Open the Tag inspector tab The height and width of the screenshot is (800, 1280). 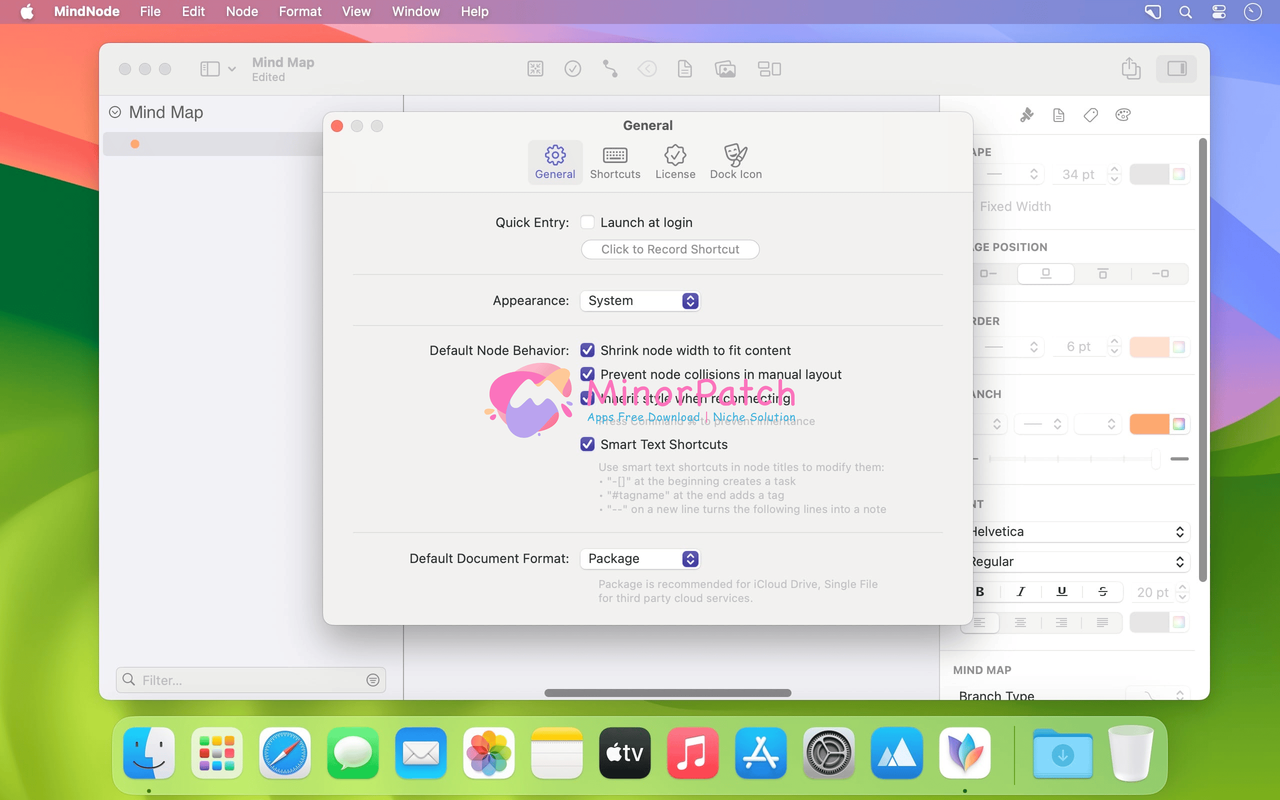point(1091,115)
